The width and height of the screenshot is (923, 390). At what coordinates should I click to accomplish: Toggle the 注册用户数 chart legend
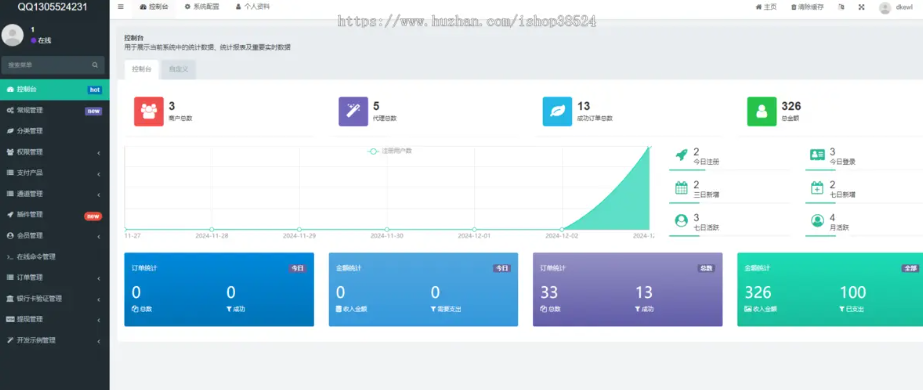pyautogui.click(x=390, y=151)
